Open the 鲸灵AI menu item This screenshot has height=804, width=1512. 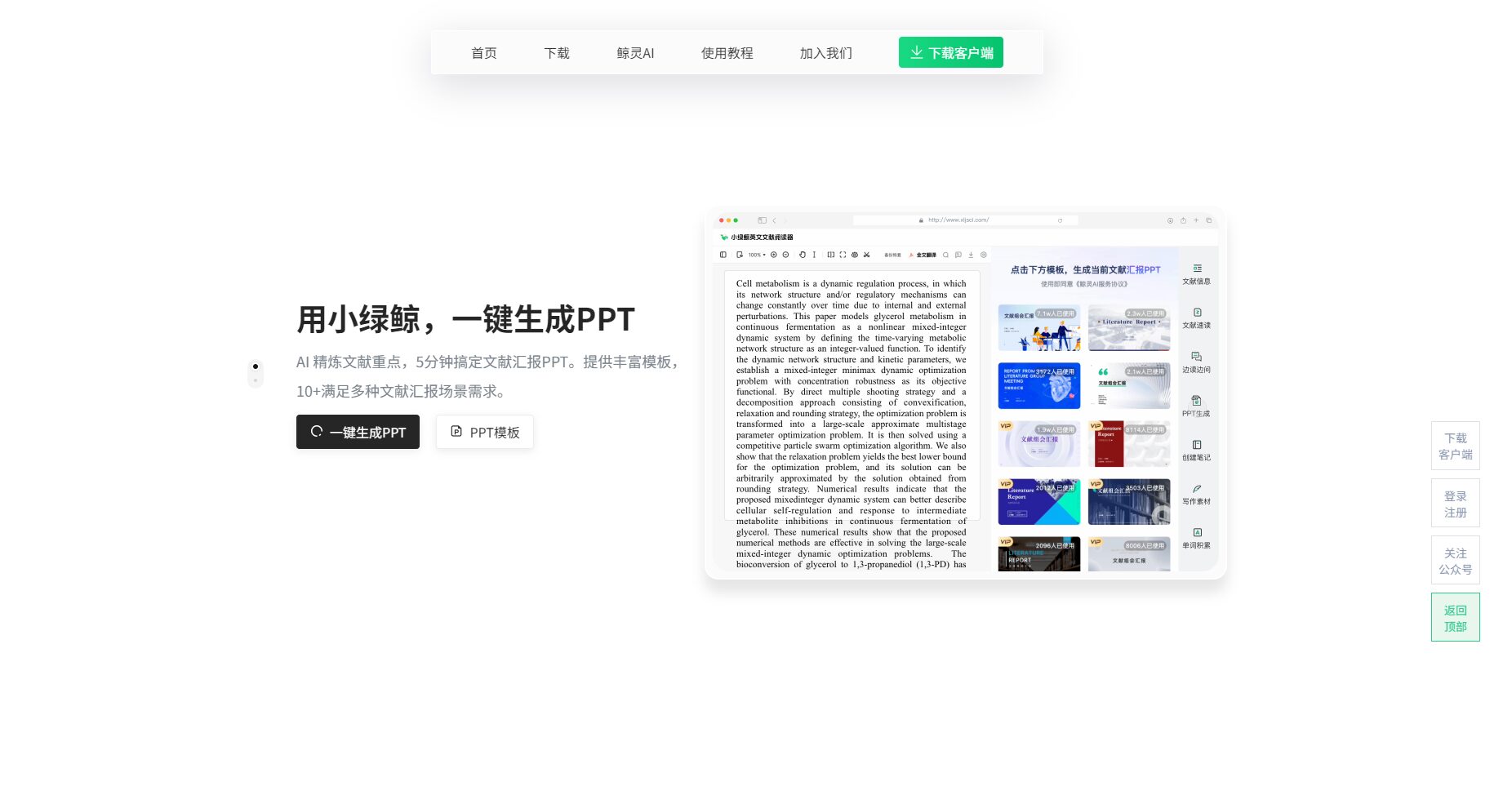point(635,53)
